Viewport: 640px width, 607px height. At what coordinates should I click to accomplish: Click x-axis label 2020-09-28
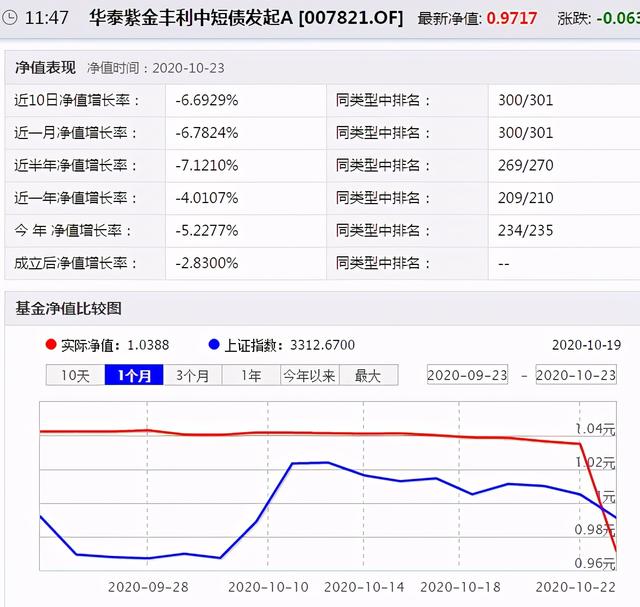148,587
